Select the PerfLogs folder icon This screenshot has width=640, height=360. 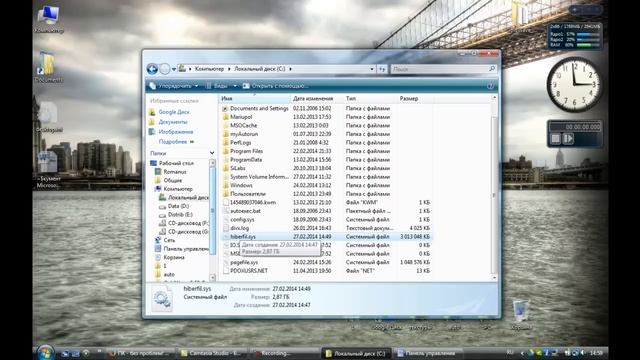click(225, 142)
